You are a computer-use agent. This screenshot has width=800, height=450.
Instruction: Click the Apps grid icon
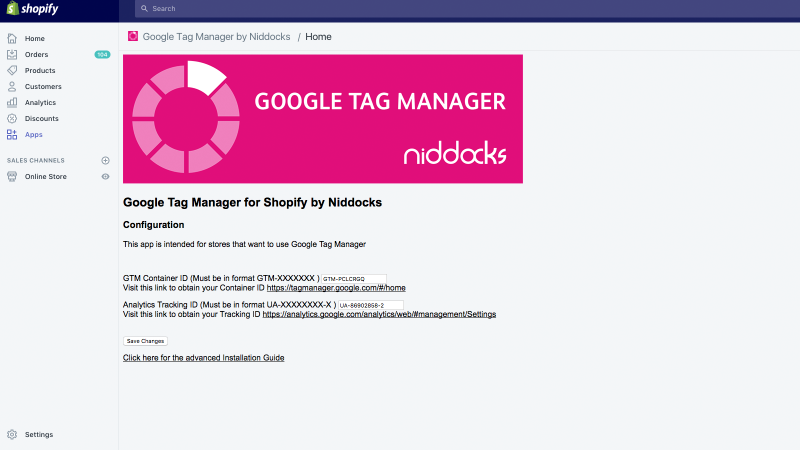click(12, 135)
